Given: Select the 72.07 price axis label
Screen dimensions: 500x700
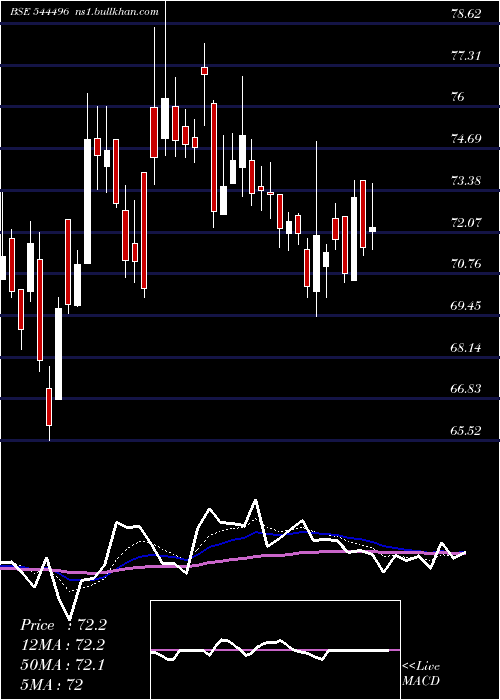Looking at the screenshot, I should pos(467,223).
